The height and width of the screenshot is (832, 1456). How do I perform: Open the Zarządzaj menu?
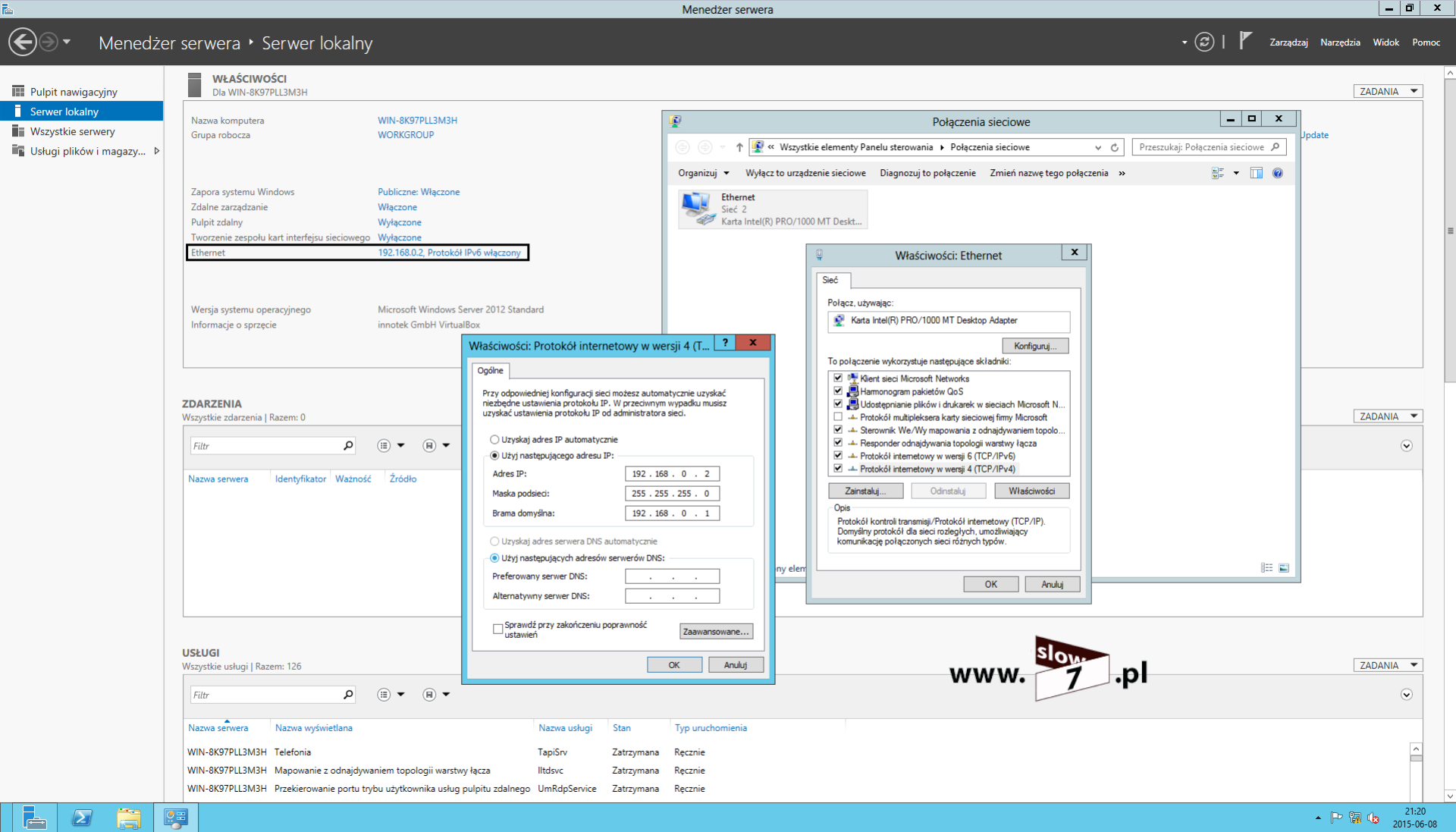point(1288,42)
